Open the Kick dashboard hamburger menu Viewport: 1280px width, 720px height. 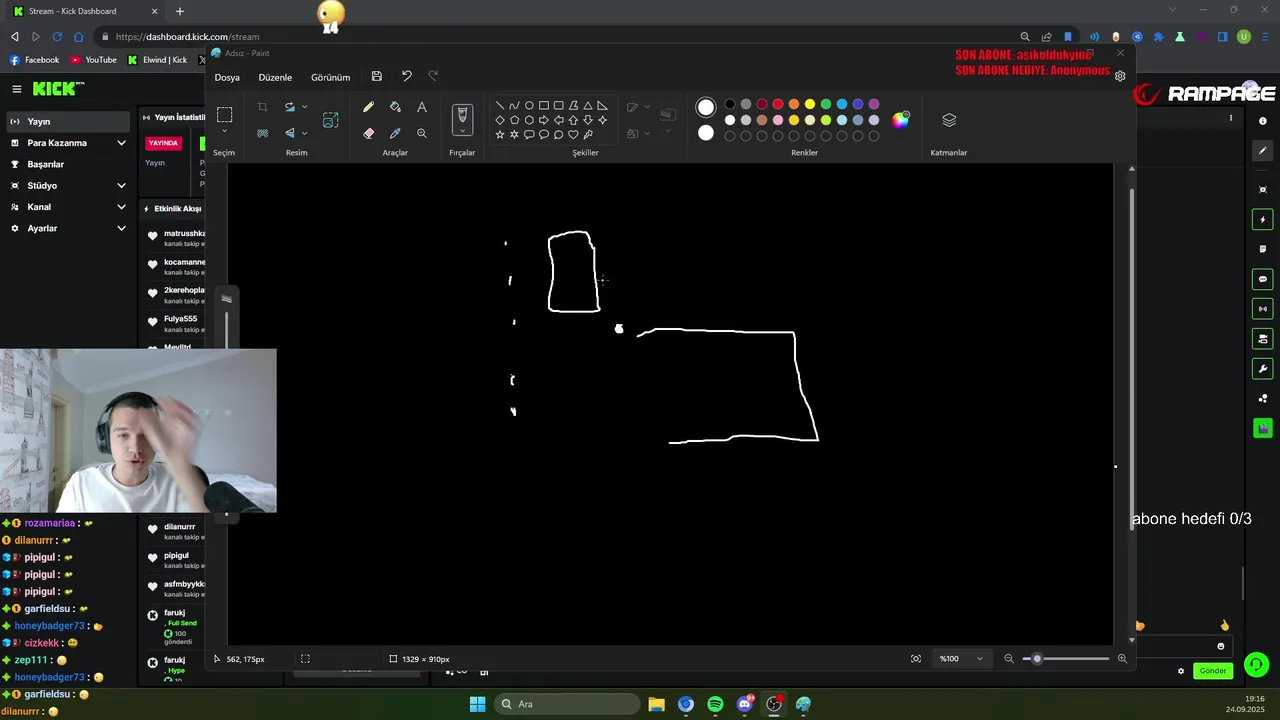tap(16, 89)
